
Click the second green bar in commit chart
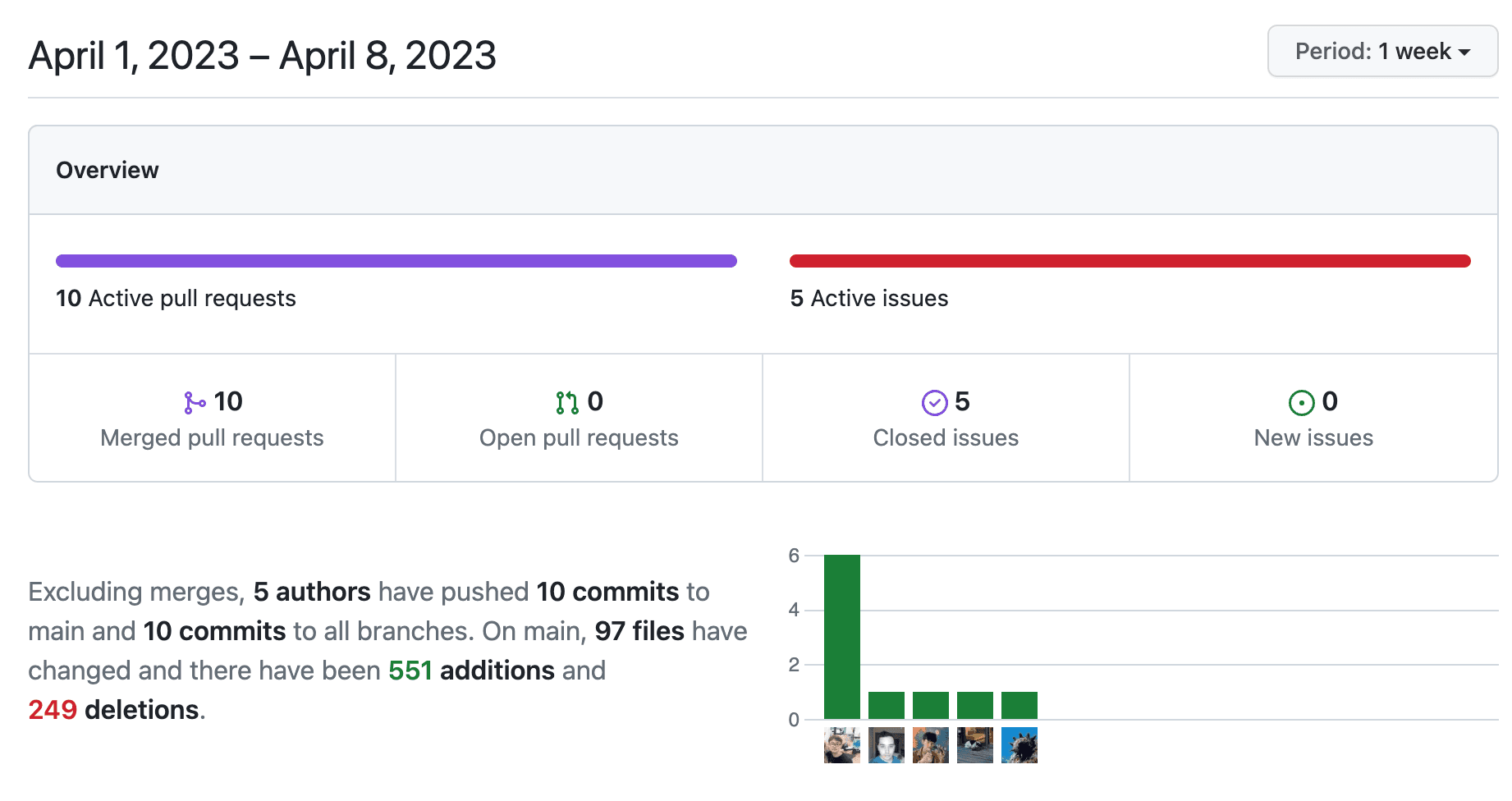click(887, 705)
